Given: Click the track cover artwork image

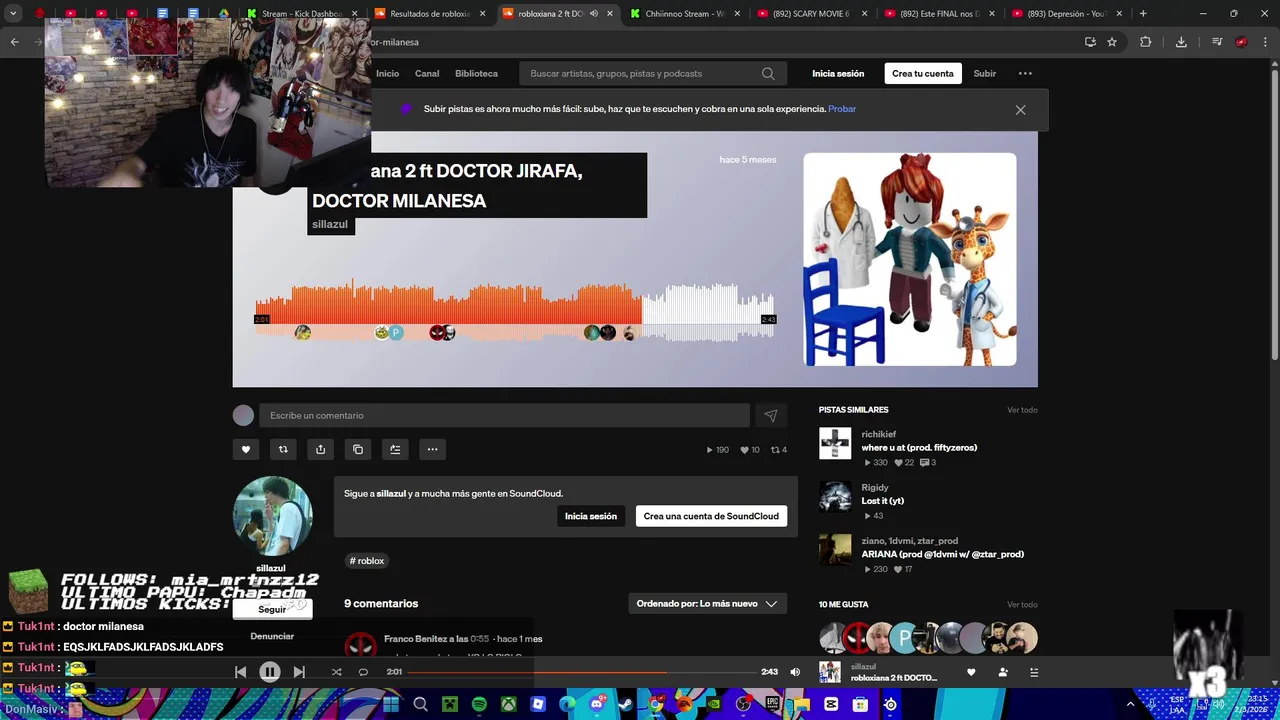Looking at the screenshot, I should coord(910,260).
